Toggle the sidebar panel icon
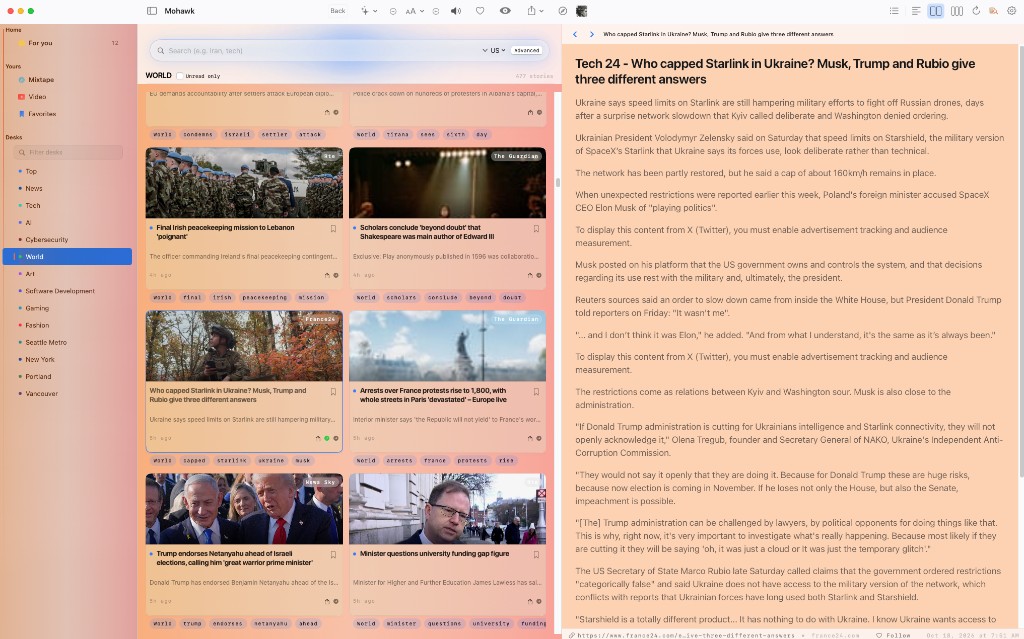The height and width of the screenshot is (639, 1024). coord(152,11)
